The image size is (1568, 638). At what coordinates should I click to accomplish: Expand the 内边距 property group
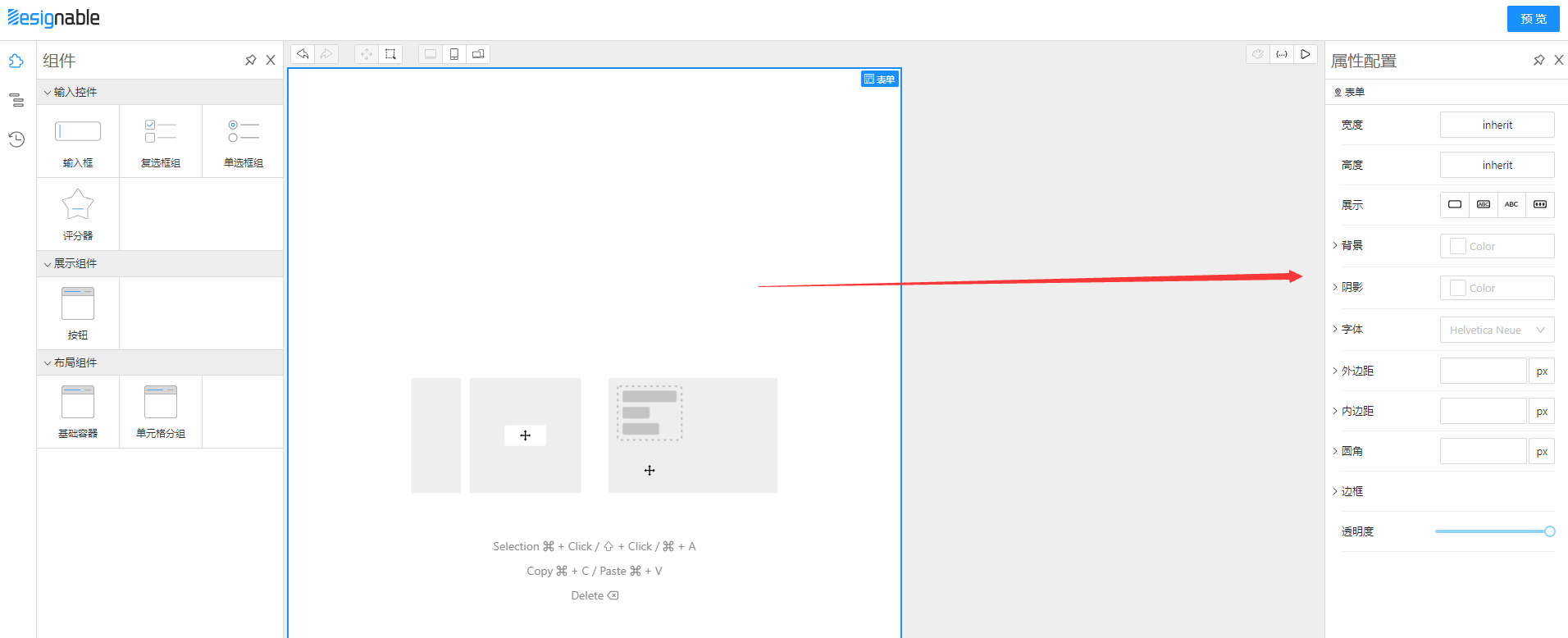1335,411
